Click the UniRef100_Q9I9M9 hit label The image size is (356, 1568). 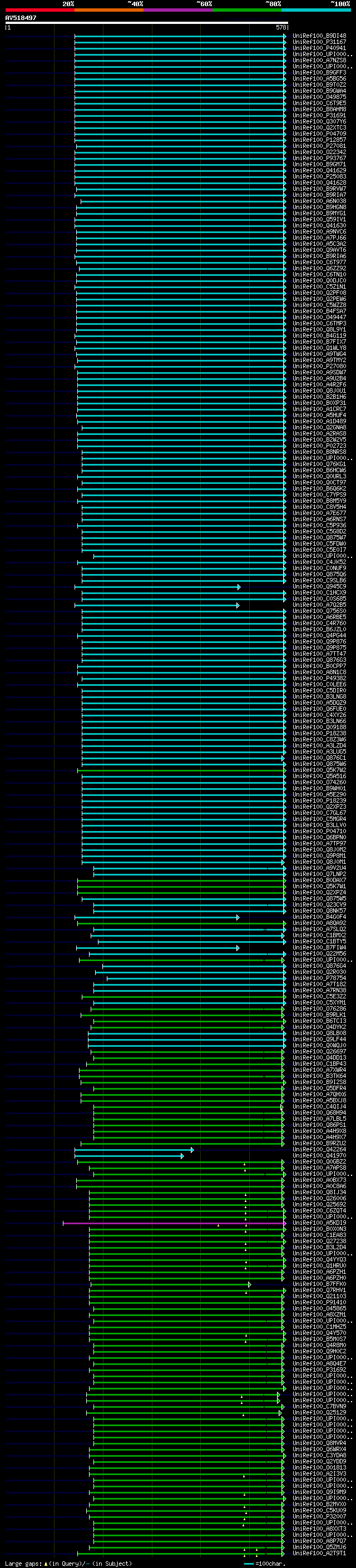(x=319, y=1492)
